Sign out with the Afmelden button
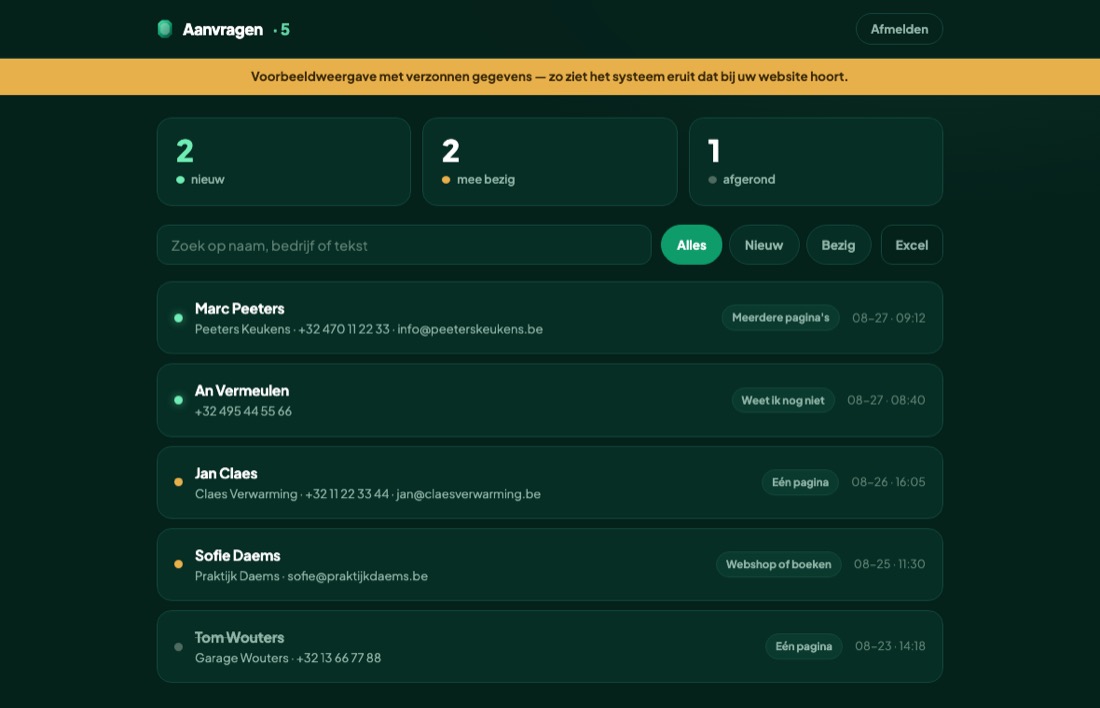This screenshot has height=708, width=1100. (899, 29)
